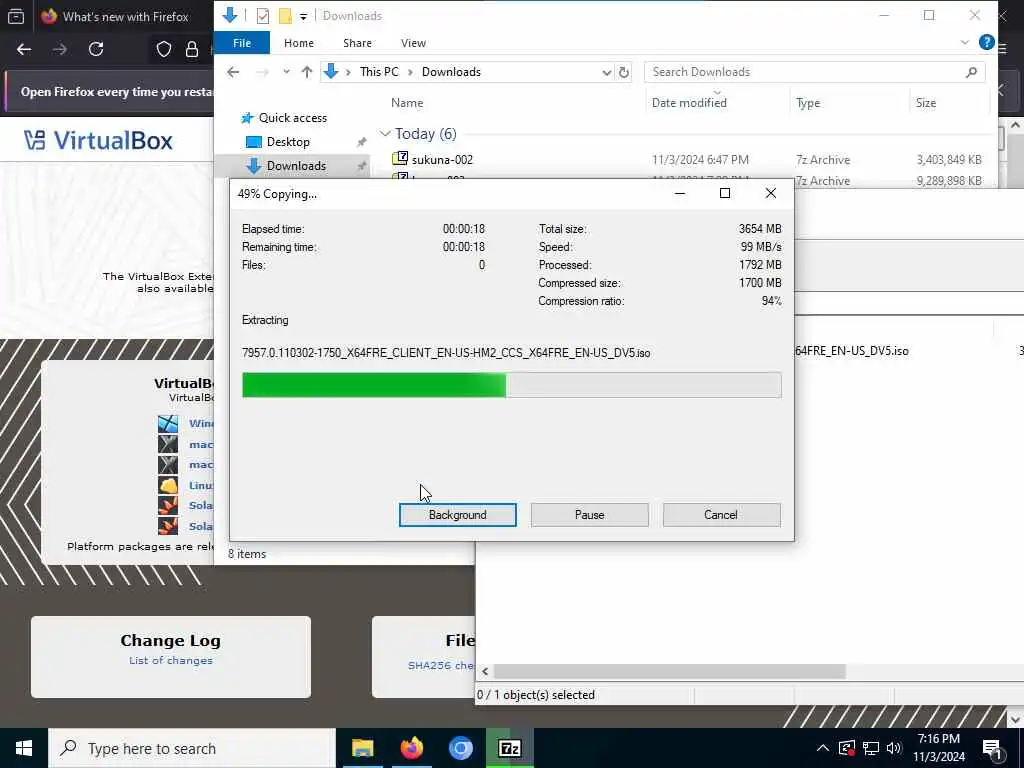This screenshot has width=1024, height=768.
Task: Click the security alert tray icon
Action: (847, 748)
